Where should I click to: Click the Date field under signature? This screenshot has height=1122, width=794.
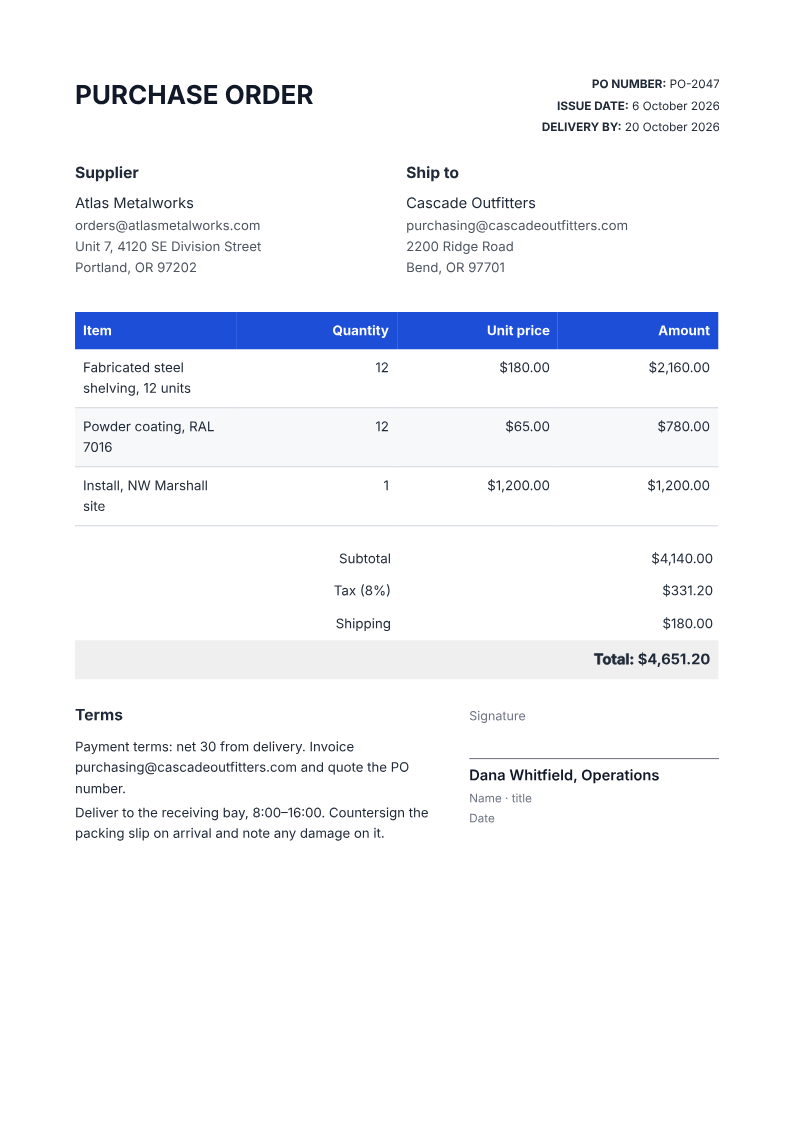481,818
